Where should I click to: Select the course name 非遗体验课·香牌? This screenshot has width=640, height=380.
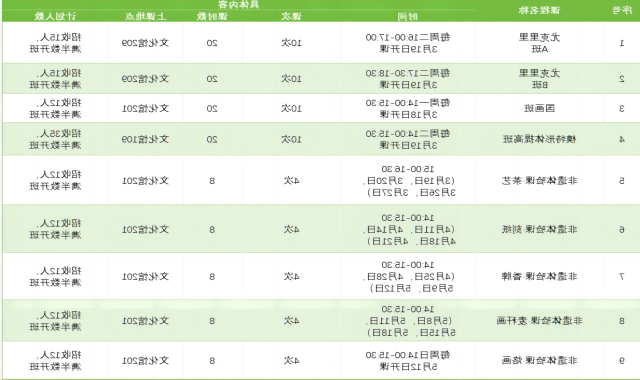coord(539,277)
